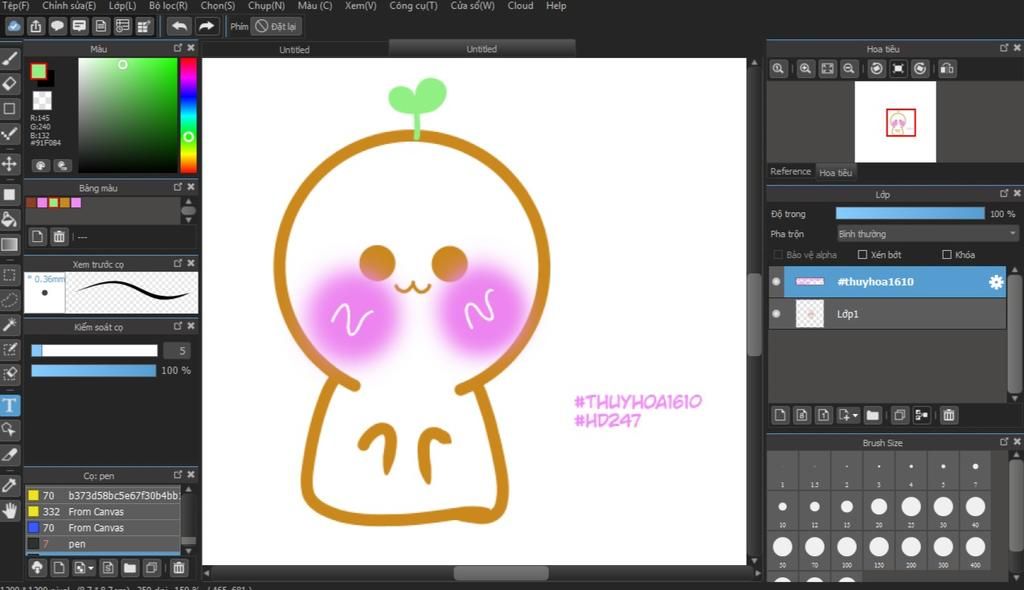
Task: Toggle visibility of Lớp1 layer
Action: (x=776, y=314)
